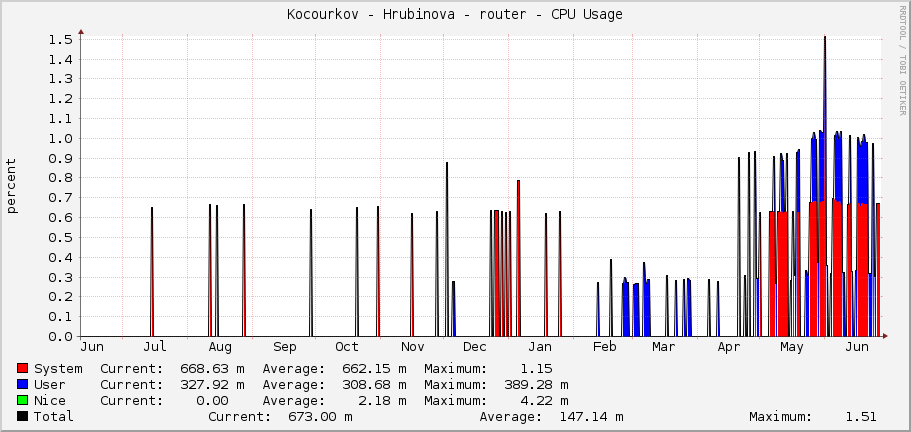911x432 pixels.
Task: Click the graph title 'Kocourkov - Hrubinova - router - CPU Usage'
Action: coord(455,15)
